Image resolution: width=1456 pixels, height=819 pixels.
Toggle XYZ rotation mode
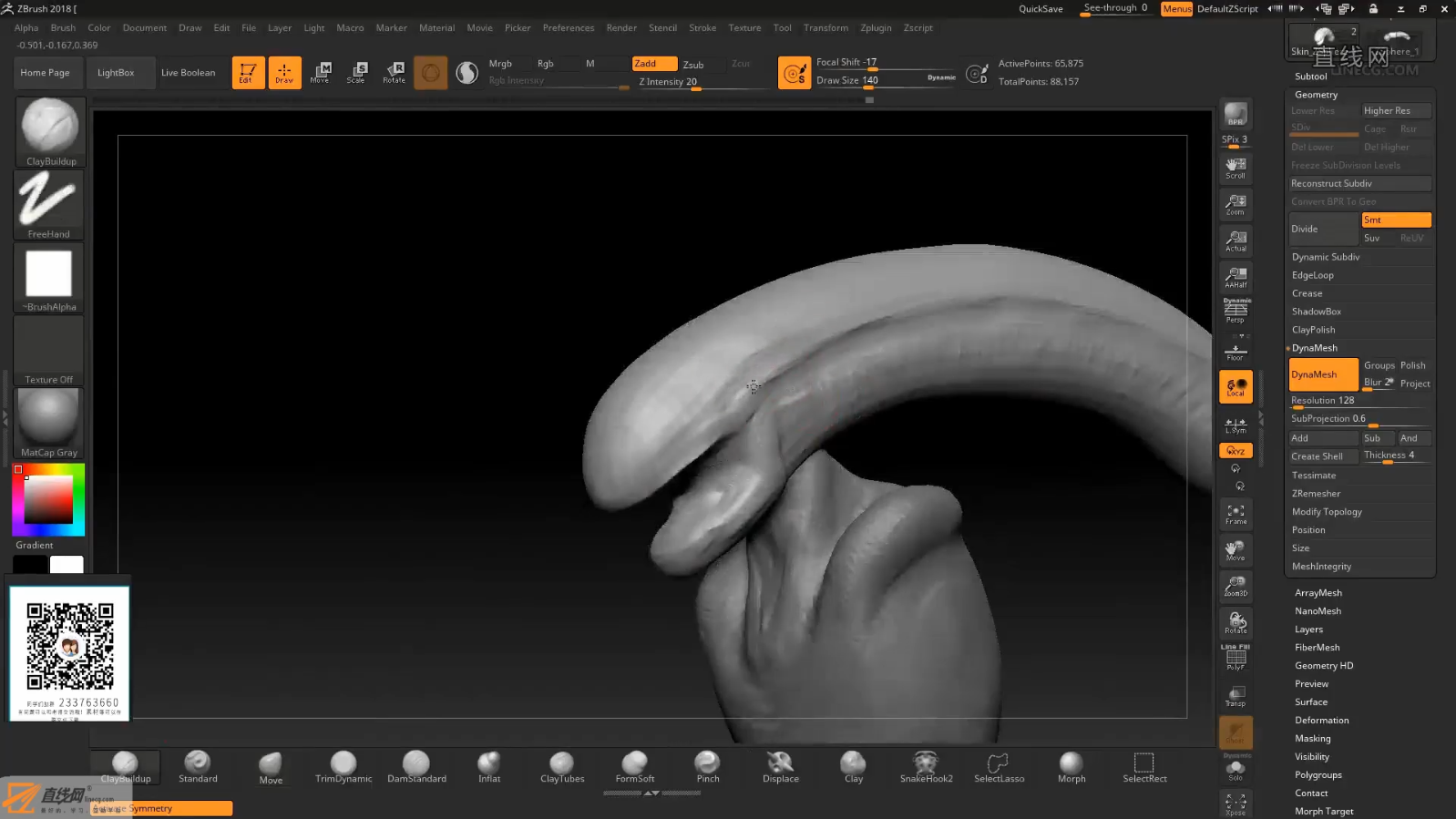pos(1236,451)
